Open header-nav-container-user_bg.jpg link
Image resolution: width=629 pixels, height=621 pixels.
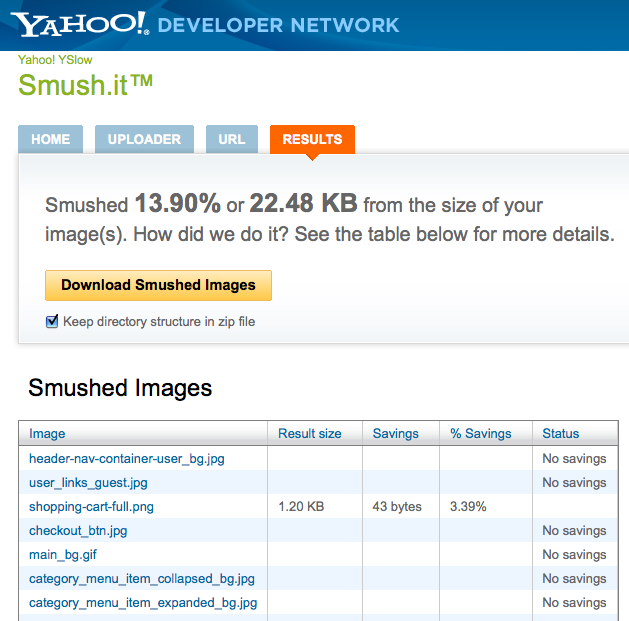[x=127, y=459]
